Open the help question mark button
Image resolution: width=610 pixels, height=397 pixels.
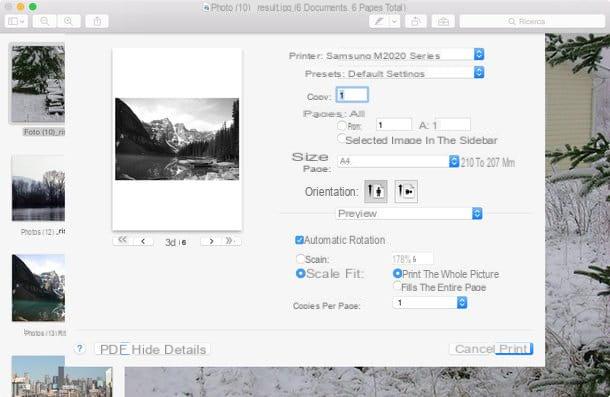pyautogui.click(x=79, y=348)
